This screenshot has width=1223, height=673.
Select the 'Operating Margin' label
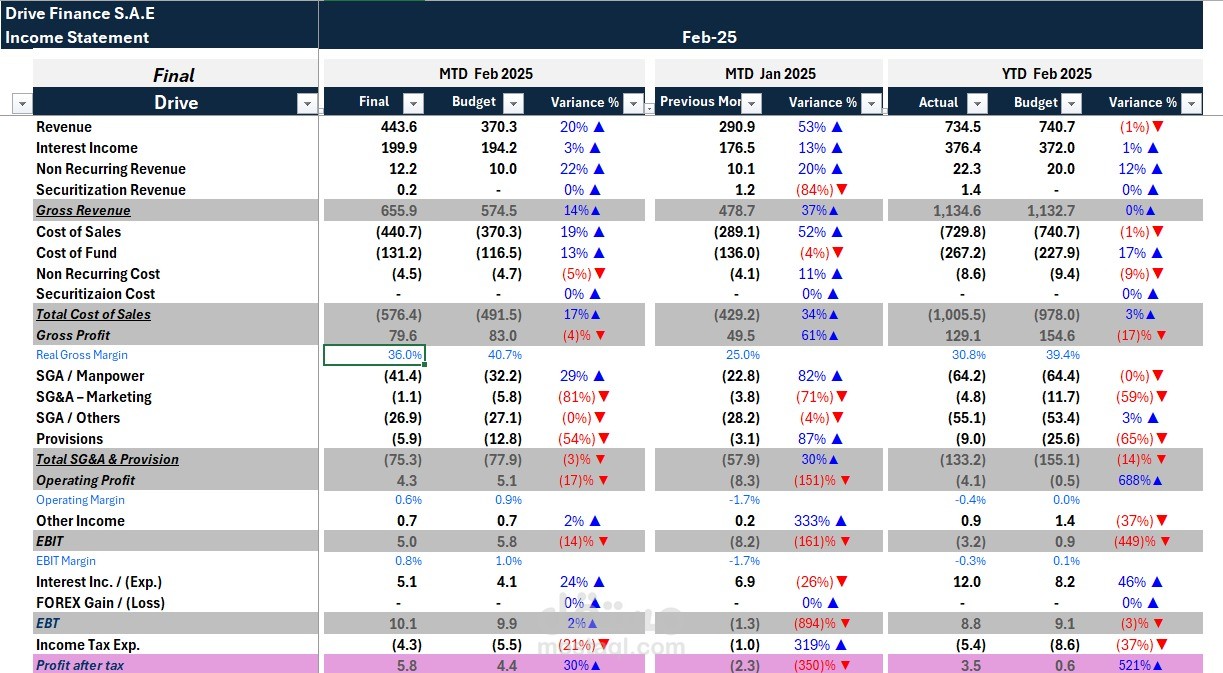click(x=81, y=500)
